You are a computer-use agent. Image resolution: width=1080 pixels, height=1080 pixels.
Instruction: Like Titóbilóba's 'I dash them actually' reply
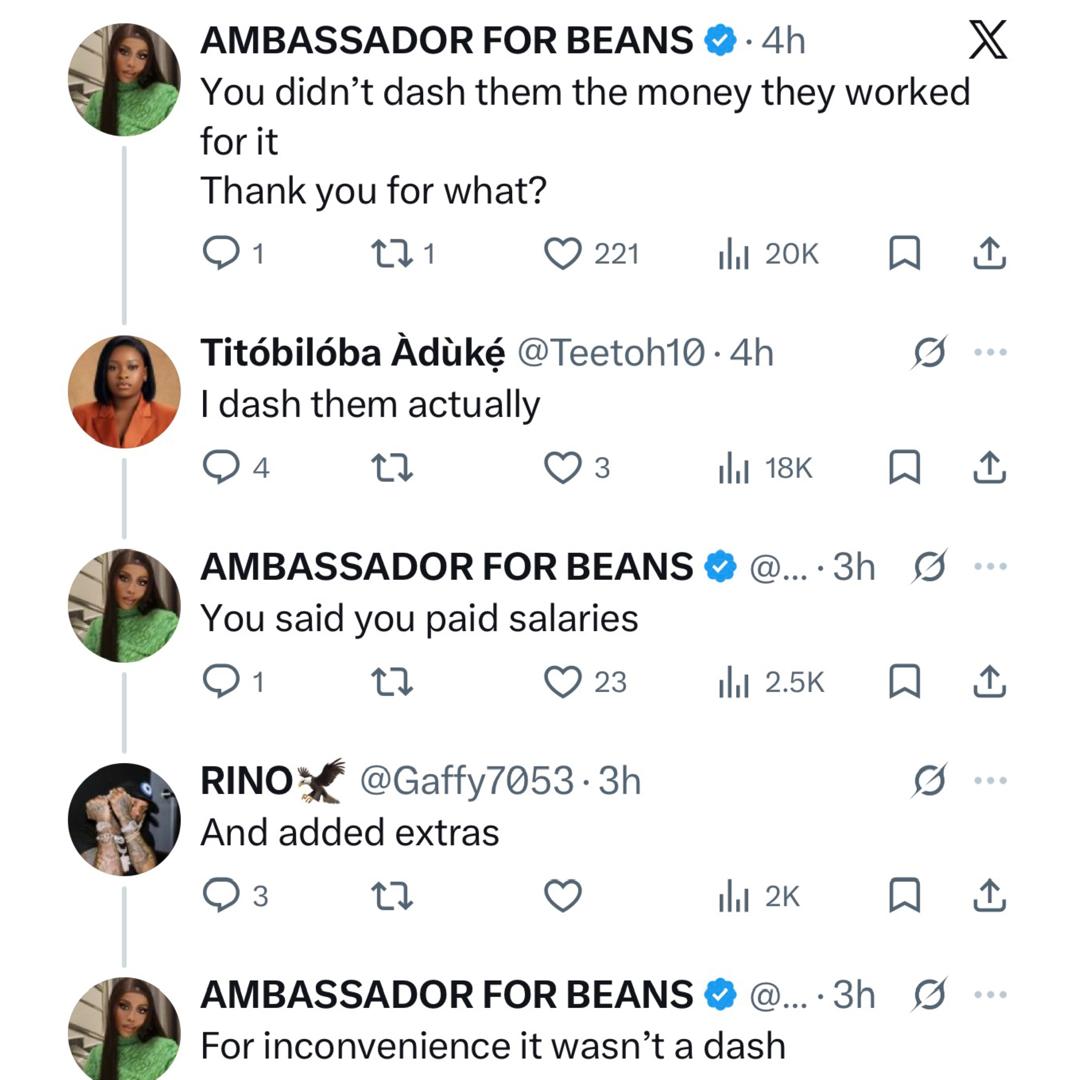[x=565, y=466]
